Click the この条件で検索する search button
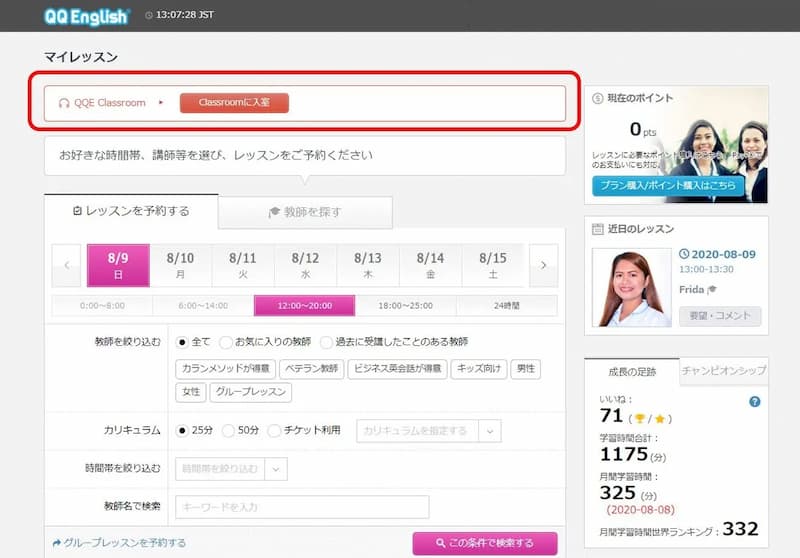 [484, 543]
